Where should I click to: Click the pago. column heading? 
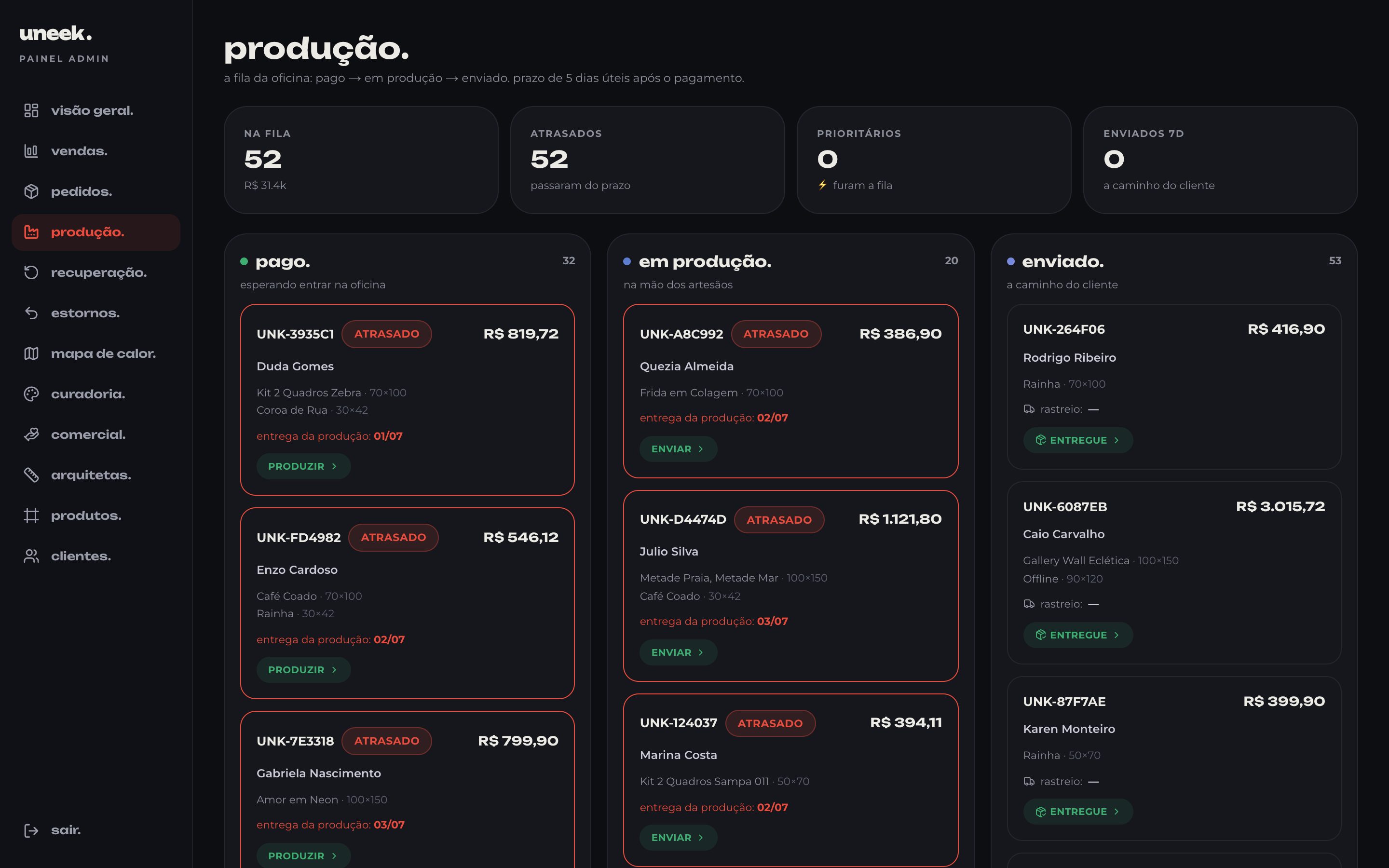coord(283,262)
